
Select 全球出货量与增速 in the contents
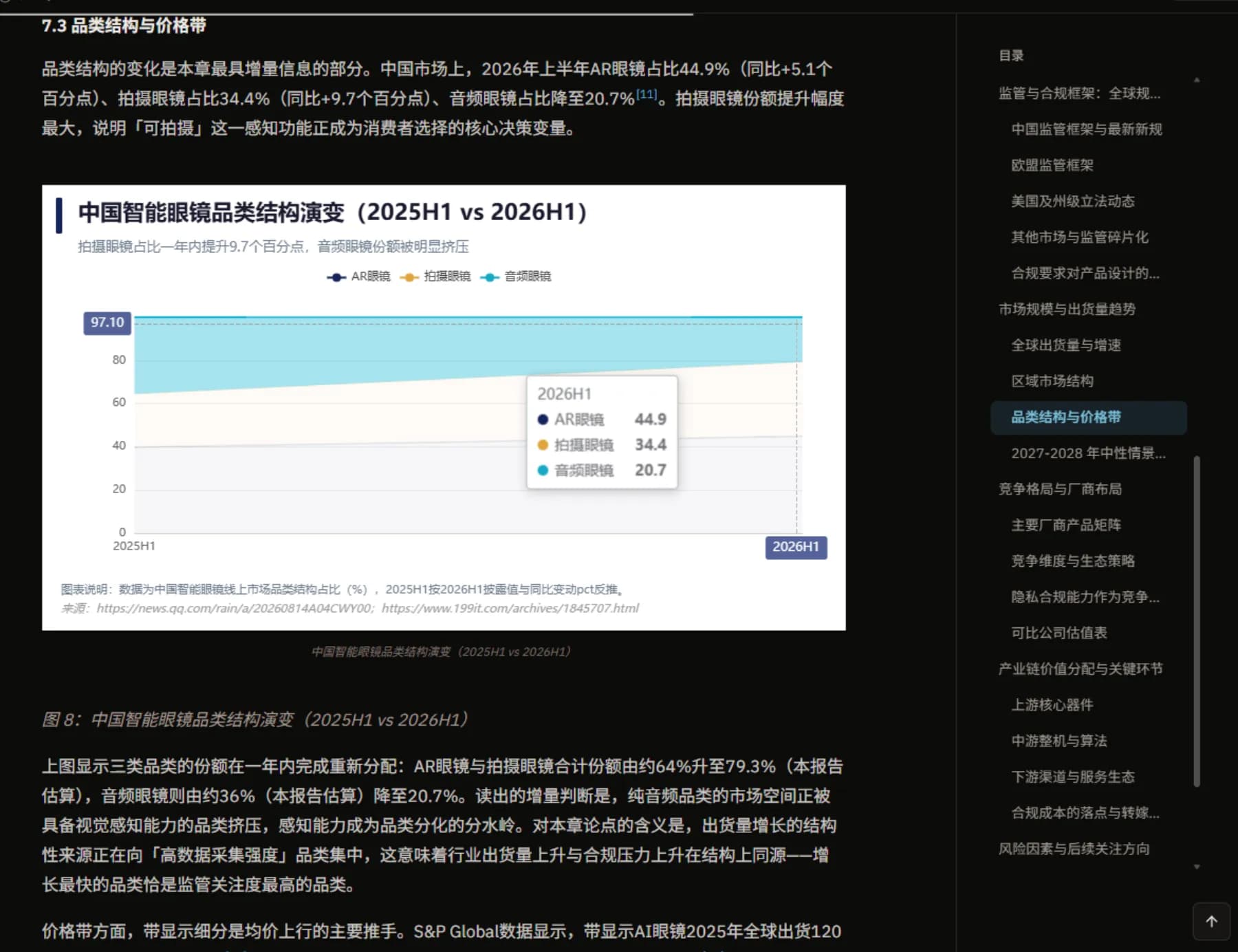point(1066,345)
